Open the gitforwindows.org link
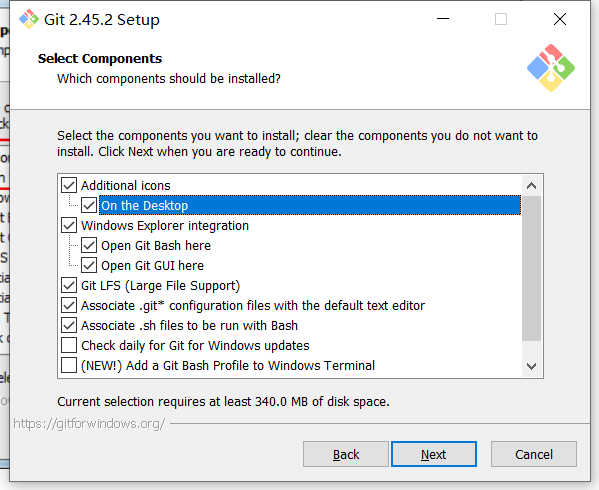The image size is (599, 490). (89, 424)
